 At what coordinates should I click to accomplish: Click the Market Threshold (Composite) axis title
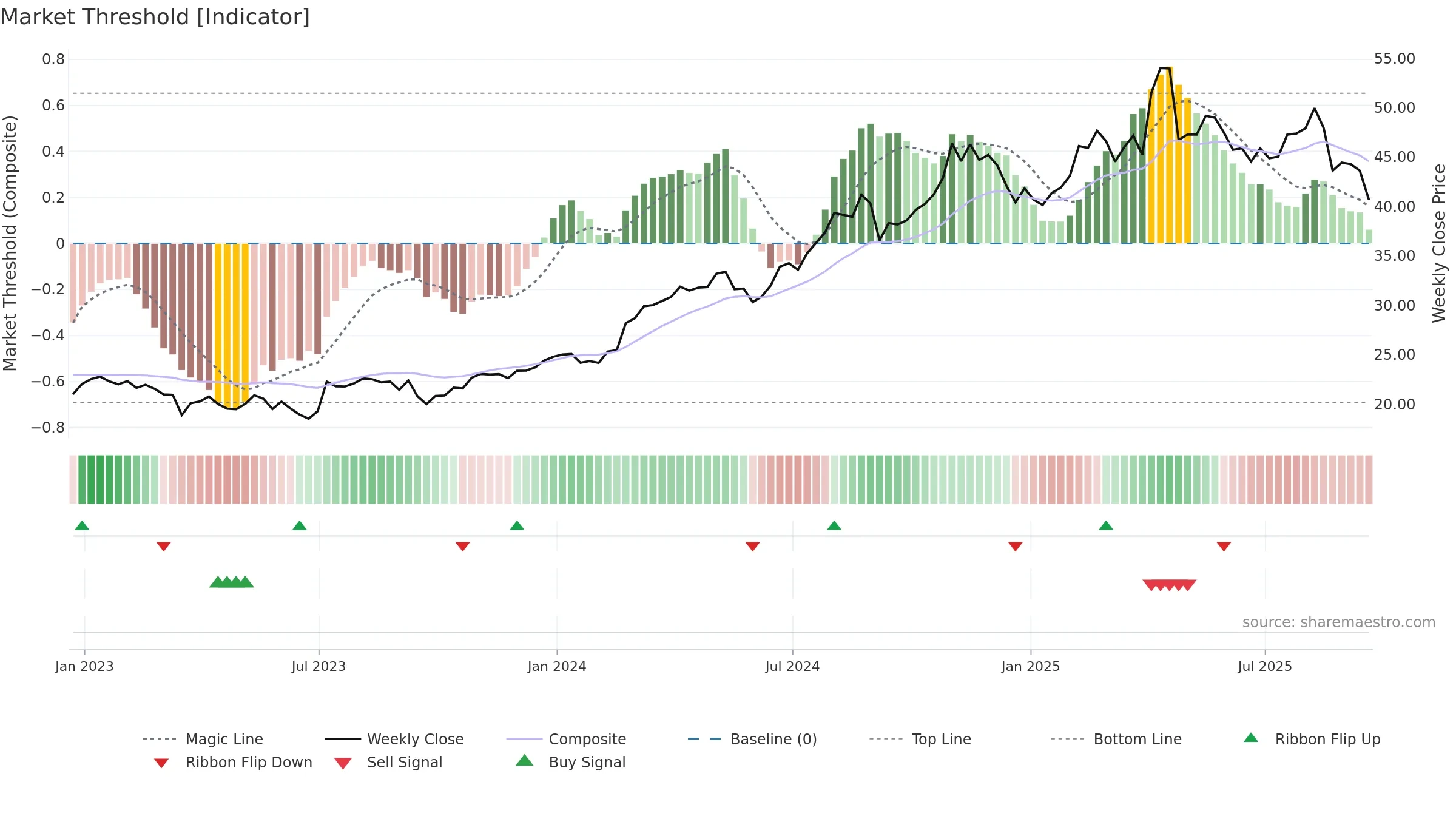pos(10,243)
